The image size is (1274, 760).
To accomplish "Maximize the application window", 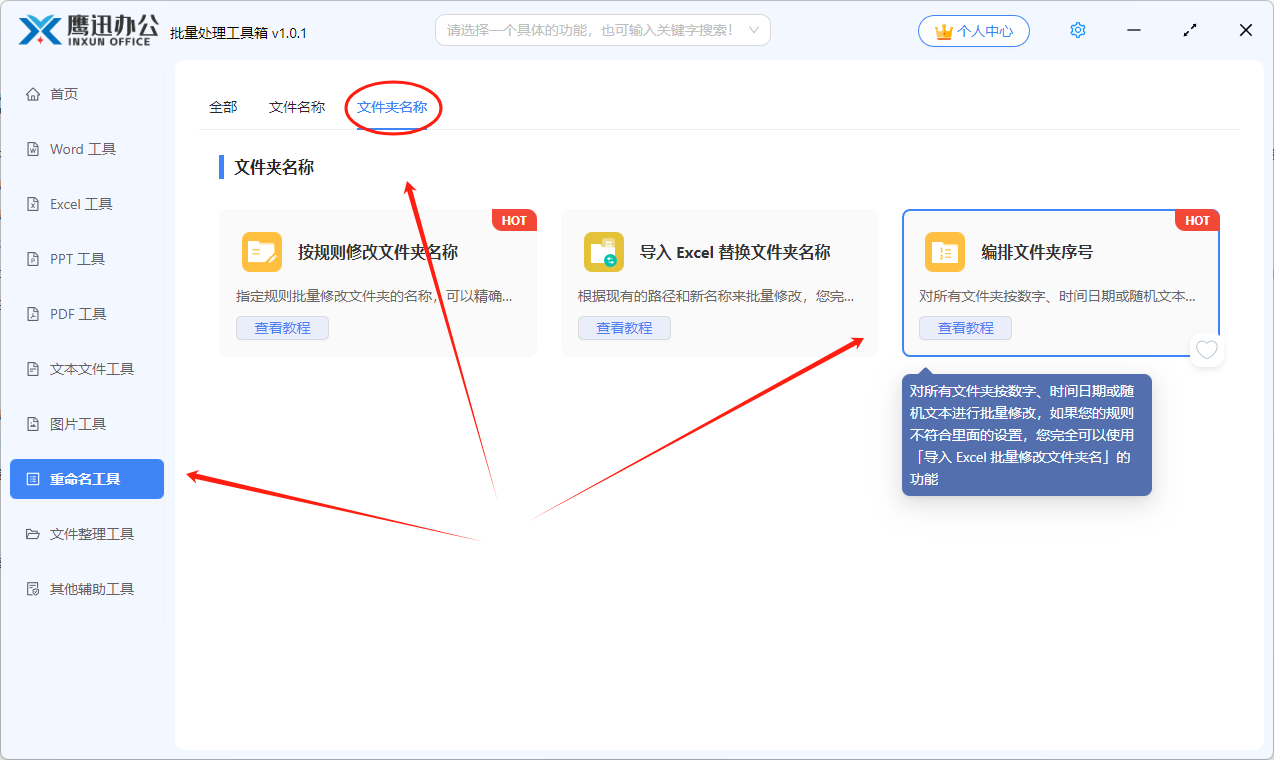I will [1189, 30].
